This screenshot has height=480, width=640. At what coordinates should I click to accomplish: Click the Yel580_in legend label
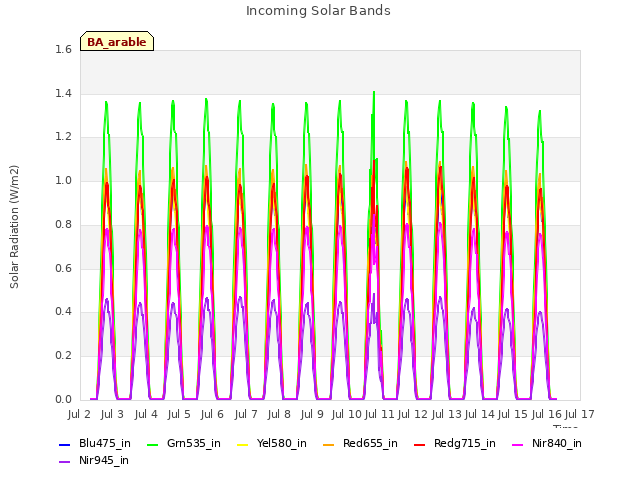point(282,443)
